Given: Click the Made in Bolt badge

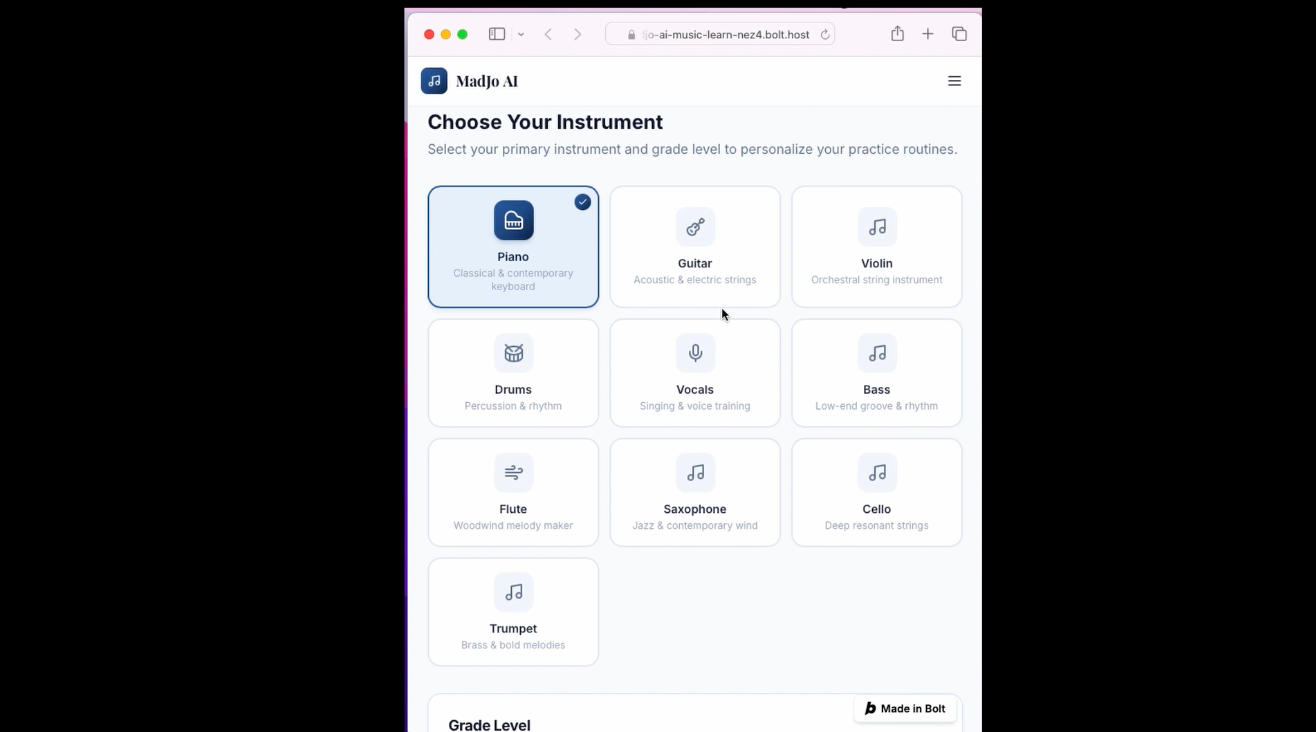Looking at the screenshot, I should tap(905, 708).
